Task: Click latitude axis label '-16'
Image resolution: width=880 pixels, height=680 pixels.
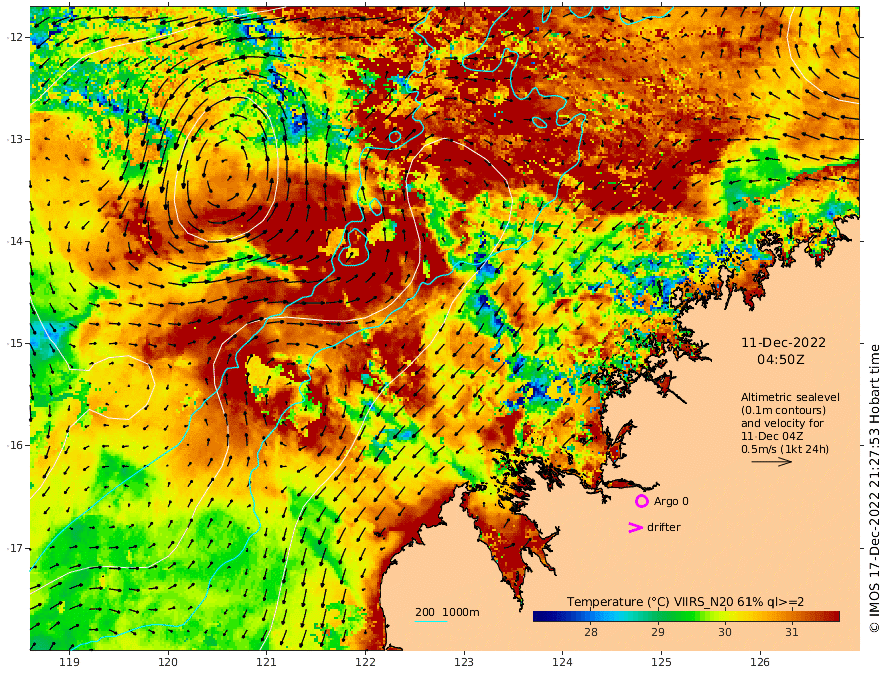Action: (x=15, y=445)
